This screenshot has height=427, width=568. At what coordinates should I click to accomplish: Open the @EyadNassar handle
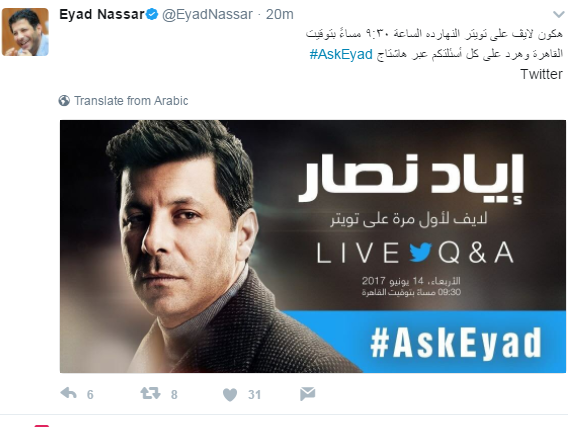coord(207,14)
